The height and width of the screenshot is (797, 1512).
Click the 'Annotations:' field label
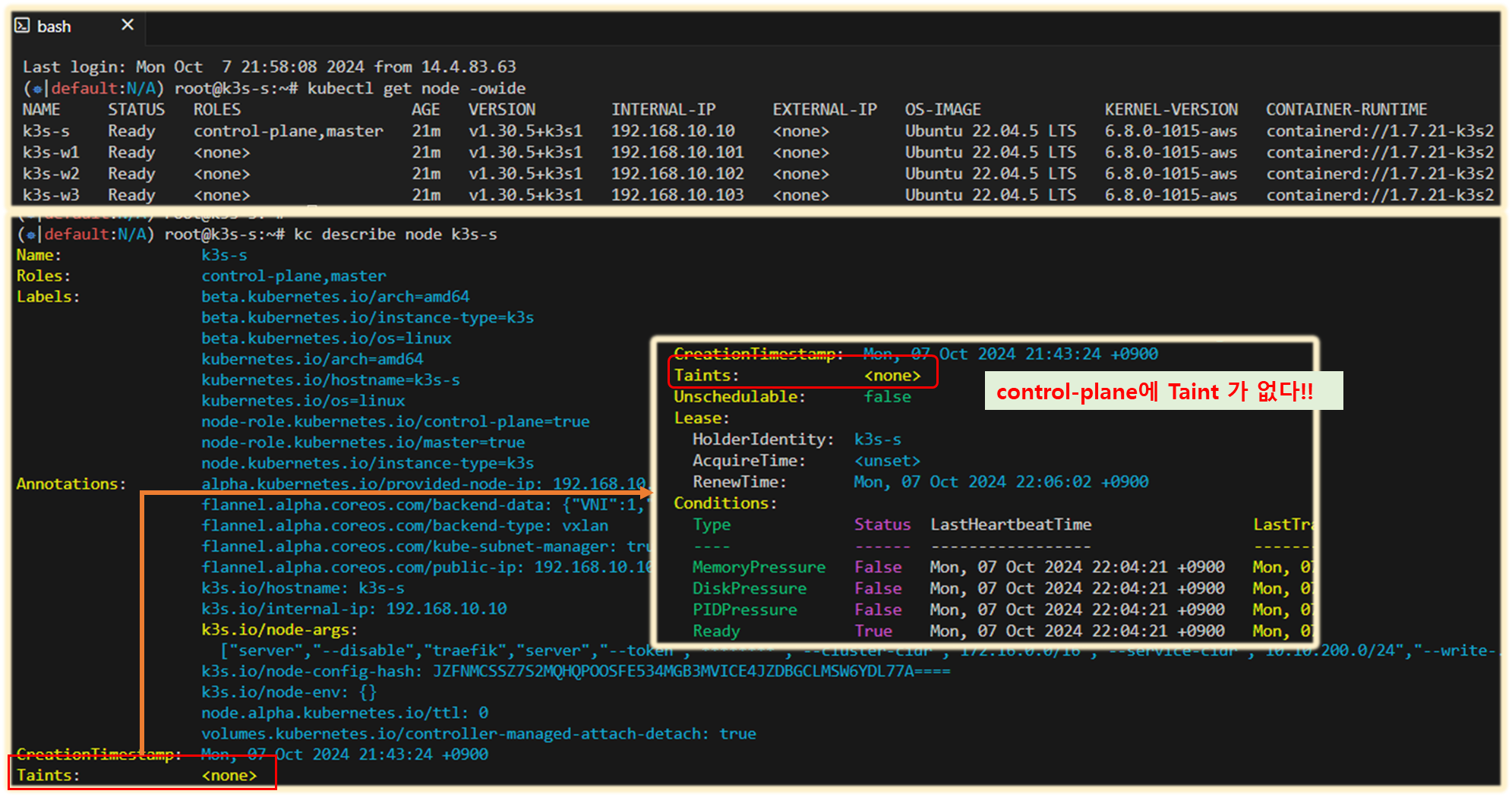71,484
